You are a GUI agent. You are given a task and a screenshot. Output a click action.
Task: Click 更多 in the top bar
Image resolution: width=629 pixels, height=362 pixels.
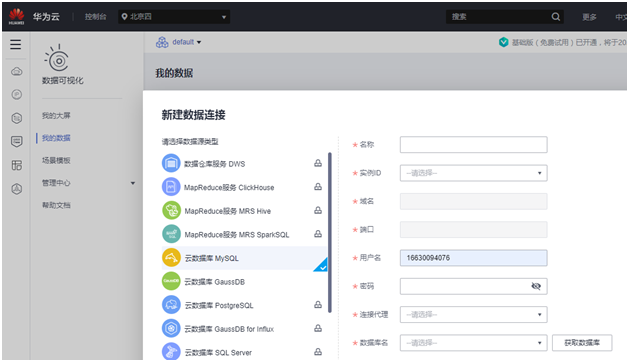[x=589, y=17]
